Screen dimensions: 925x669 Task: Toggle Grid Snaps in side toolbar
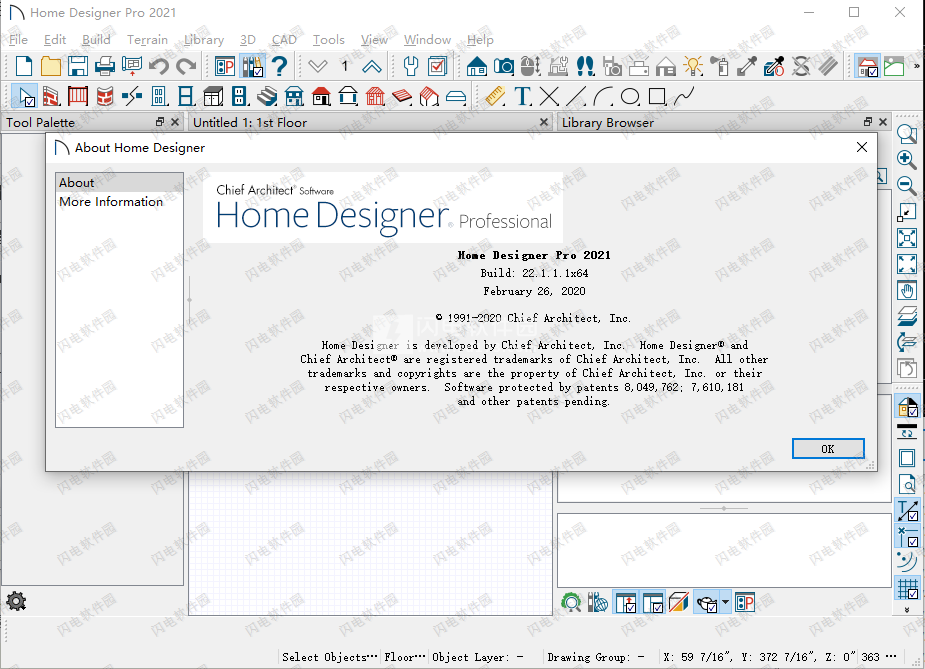[907, 588]
